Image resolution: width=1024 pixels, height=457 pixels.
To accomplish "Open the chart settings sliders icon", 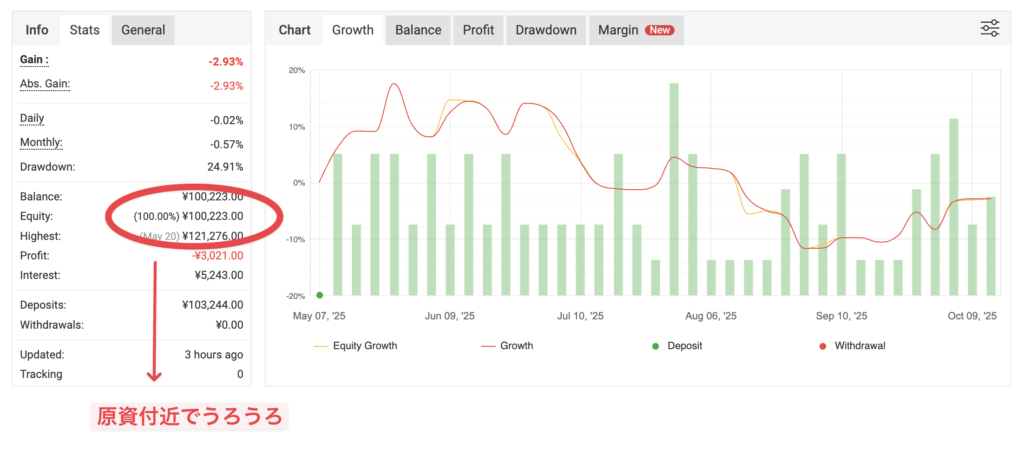I will tap(989, 29).
